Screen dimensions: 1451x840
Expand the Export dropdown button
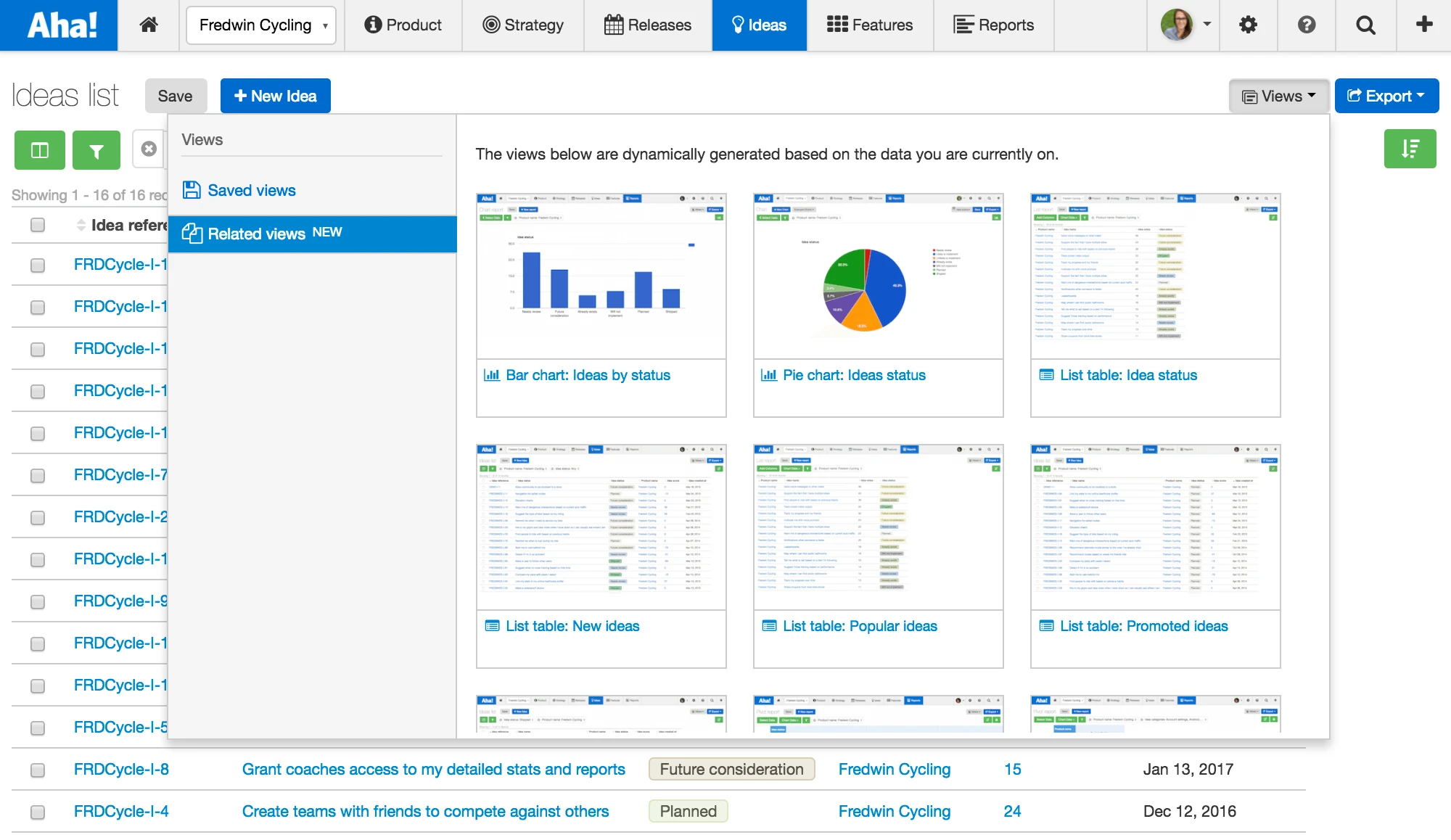pyautogui.click(x=1386, y=96)
